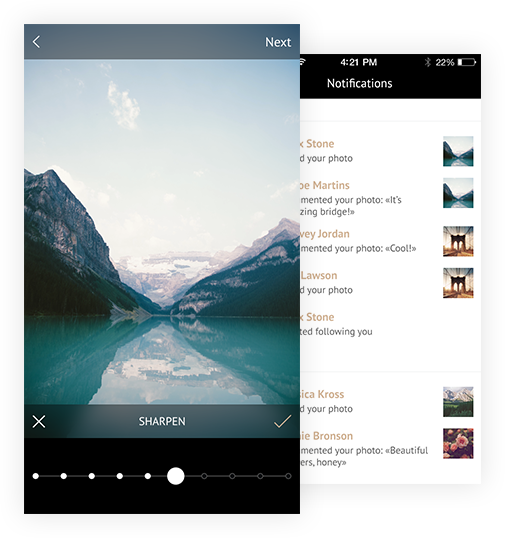Click the large white slider handle
505x538 pixels.
click(x=176, y=476)
